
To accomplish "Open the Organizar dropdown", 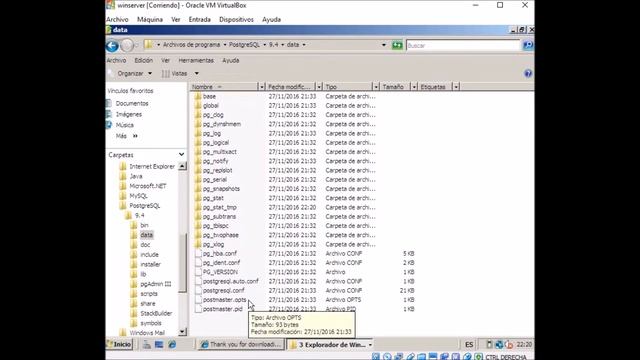I will click(x=134, y=73).
